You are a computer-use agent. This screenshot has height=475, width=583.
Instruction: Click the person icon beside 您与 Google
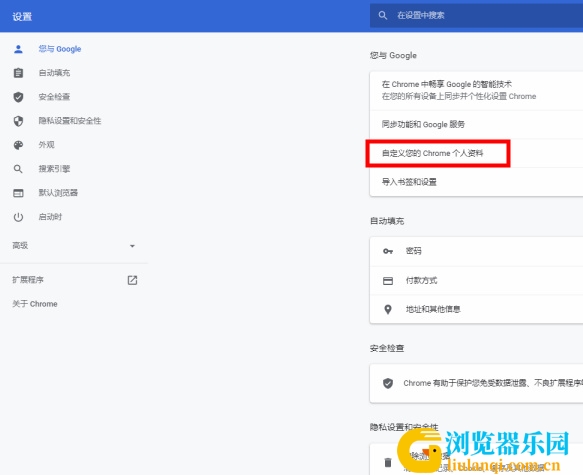18,49
